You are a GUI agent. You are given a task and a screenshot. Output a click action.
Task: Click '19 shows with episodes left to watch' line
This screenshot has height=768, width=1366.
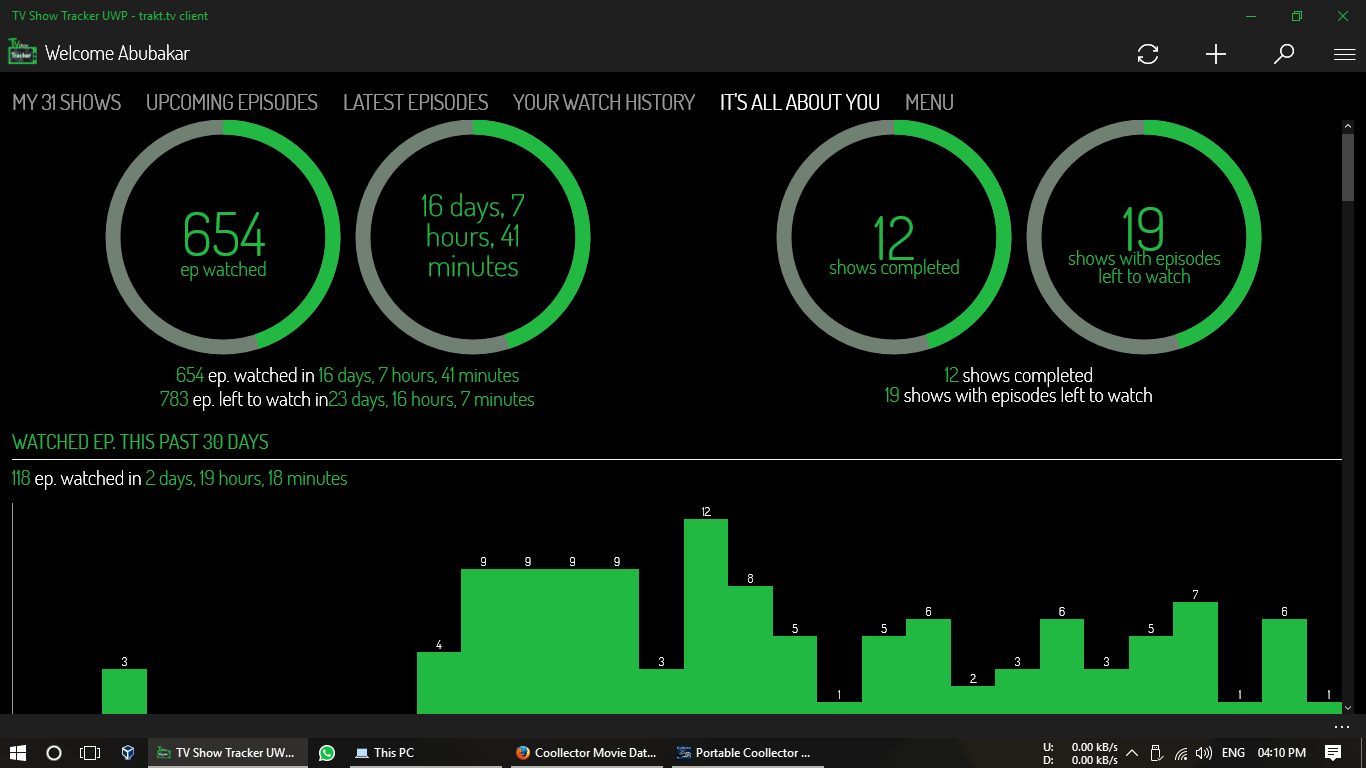1018,396
